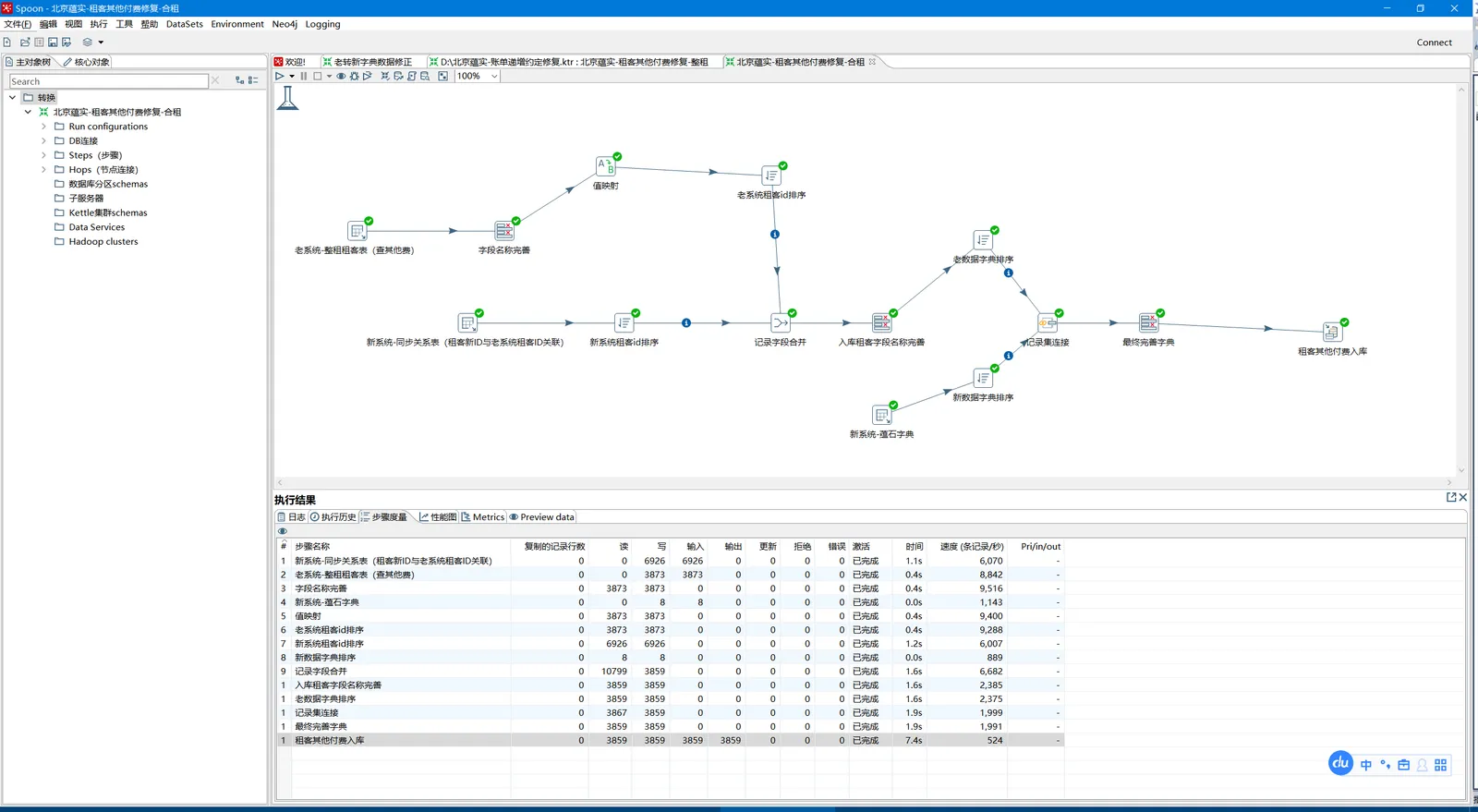The image size is (1478, 812).
Task: Open the 执行历史 results tab
Action: (x=333, y=517)
